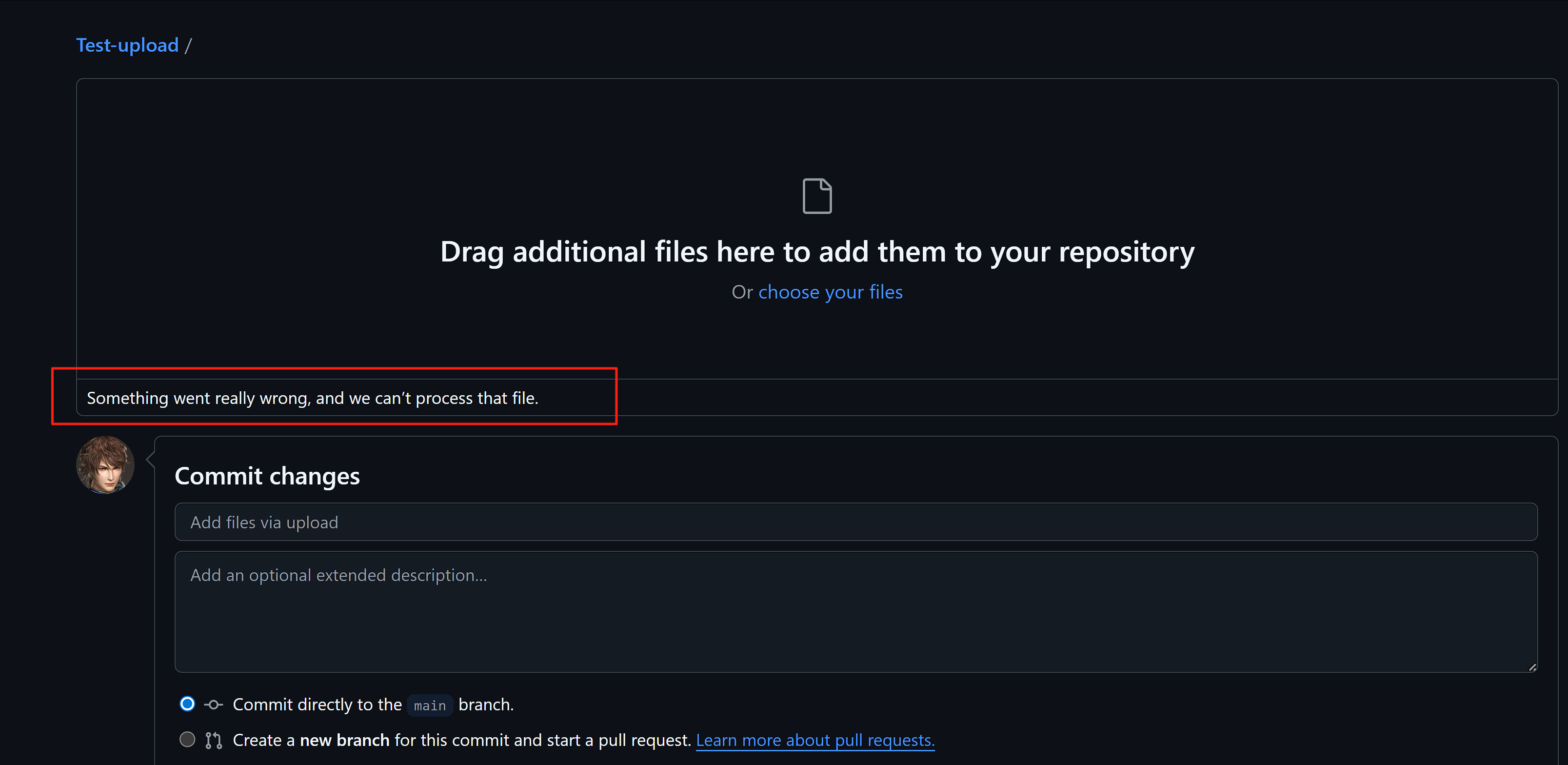Open the Test-upload repository link
Viewport: 1568px width, 765px height.
pos(127,45)
